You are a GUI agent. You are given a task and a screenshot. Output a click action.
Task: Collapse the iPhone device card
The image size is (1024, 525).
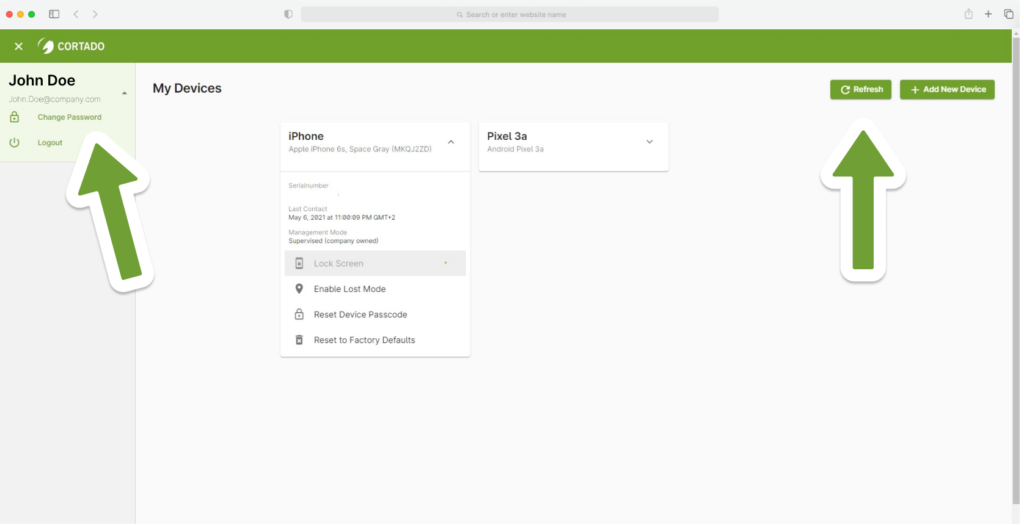click(x=451, y=142)
